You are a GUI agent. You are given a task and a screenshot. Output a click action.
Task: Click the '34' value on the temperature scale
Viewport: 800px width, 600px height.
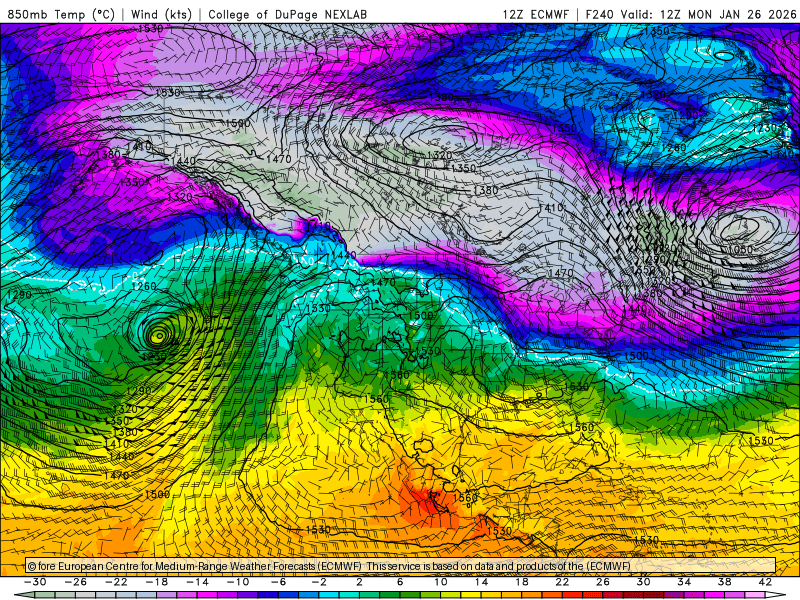[684, 582]
